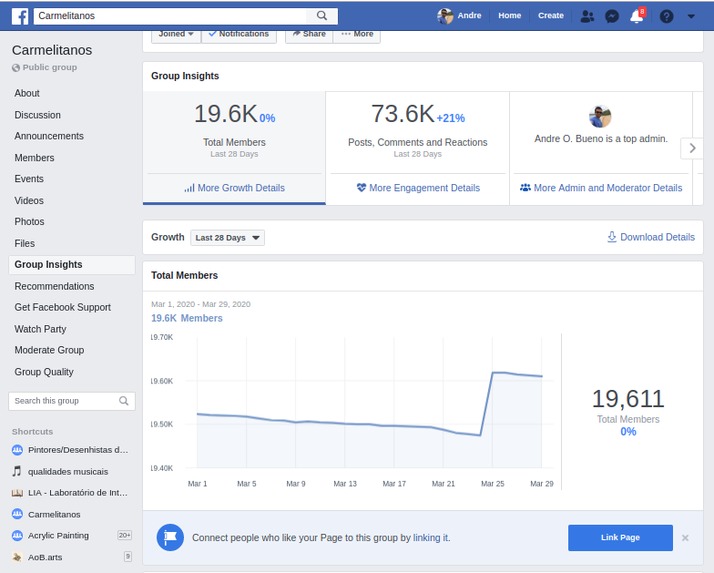This screenshot has height=573, width=714.
Task: Open the notifications bell
Action: (637, 16)
